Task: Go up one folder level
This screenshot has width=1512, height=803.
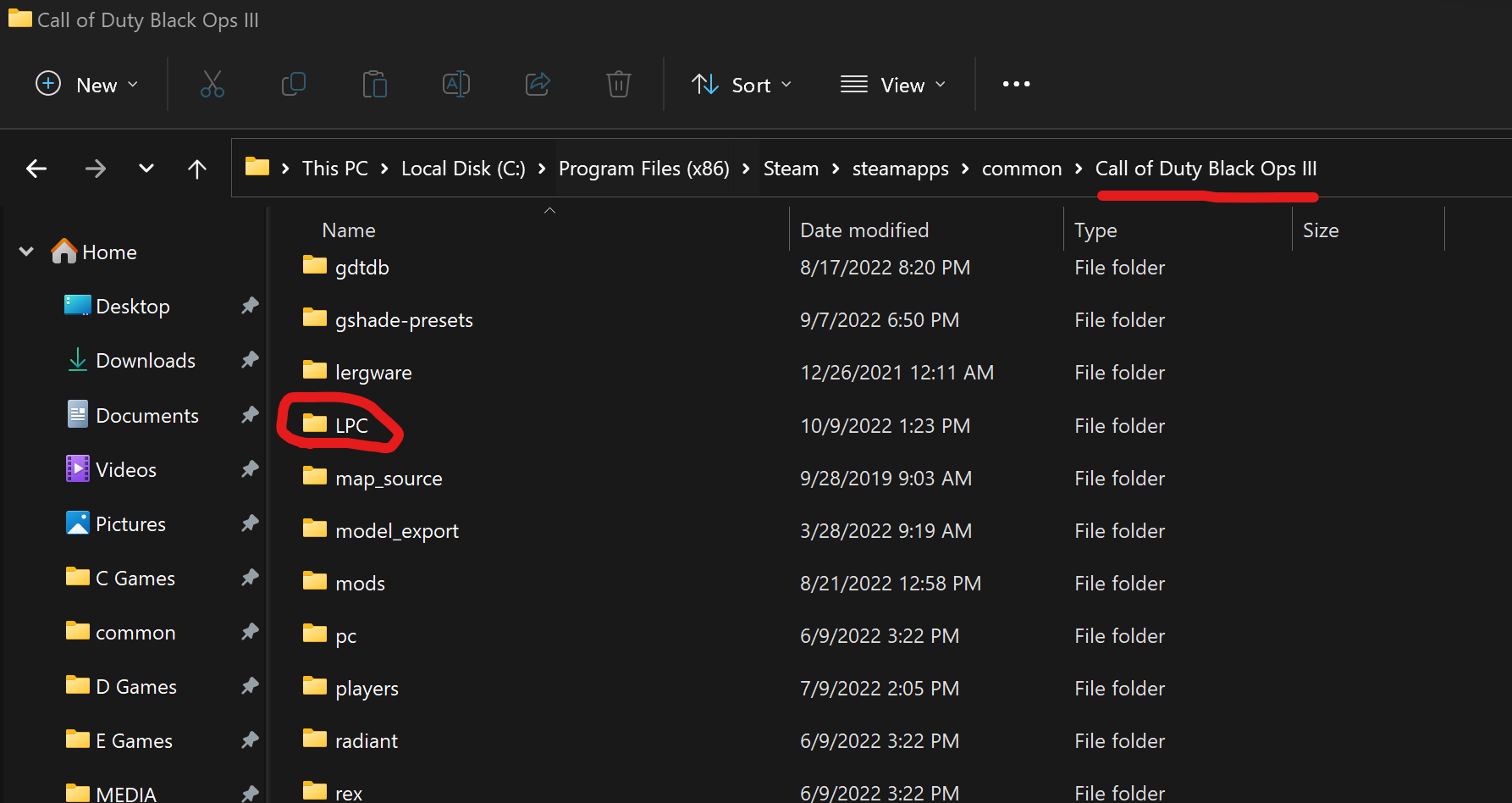Action: point(197,169)
